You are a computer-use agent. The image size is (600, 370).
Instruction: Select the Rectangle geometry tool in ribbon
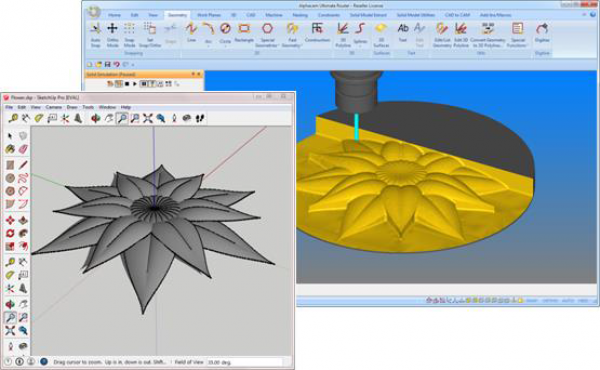244,32
